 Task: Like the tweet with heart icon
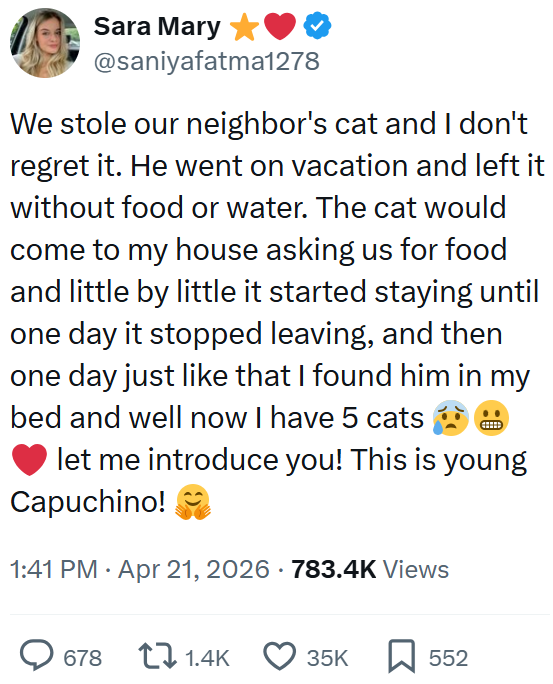[280, 656]
